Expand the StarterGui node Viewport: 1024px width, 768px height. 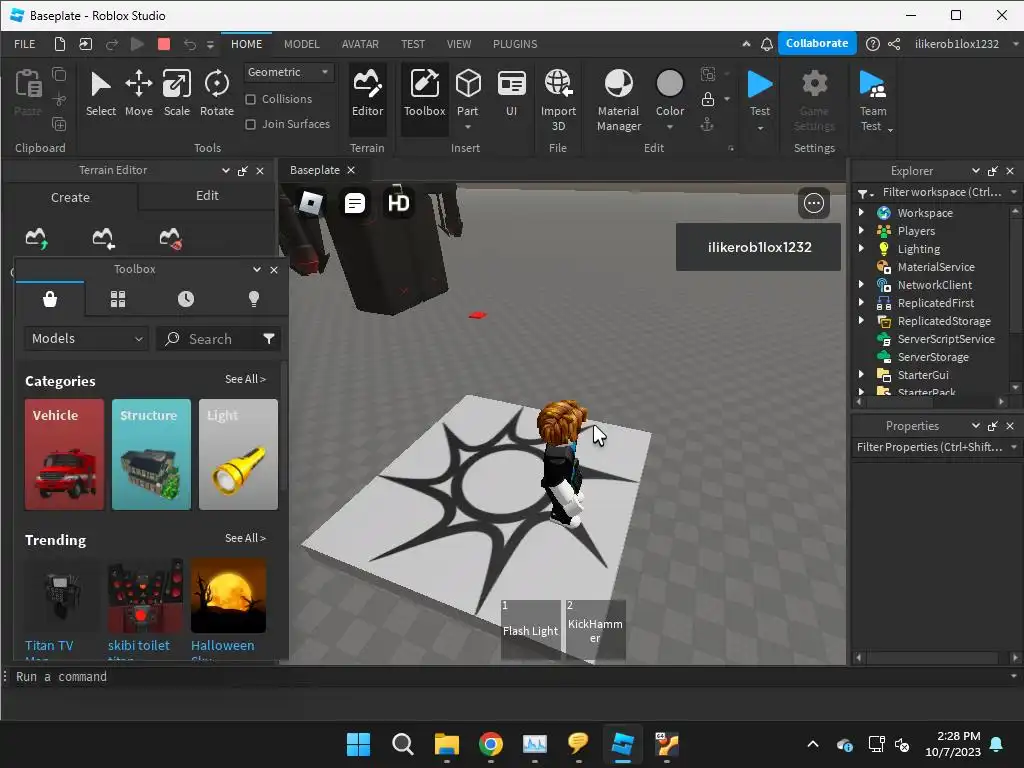tap(861, 374)
